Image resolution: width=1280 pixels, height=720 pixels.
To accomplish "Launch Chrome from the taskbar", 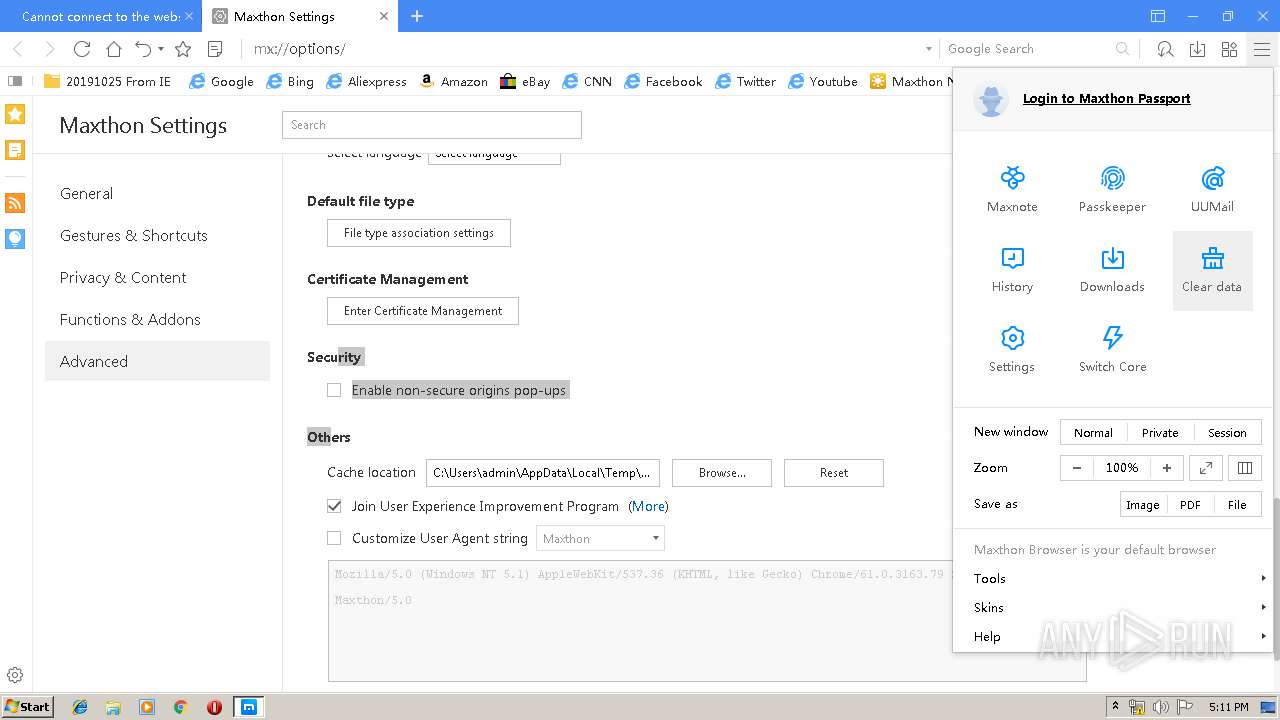I will coord(180,707).
